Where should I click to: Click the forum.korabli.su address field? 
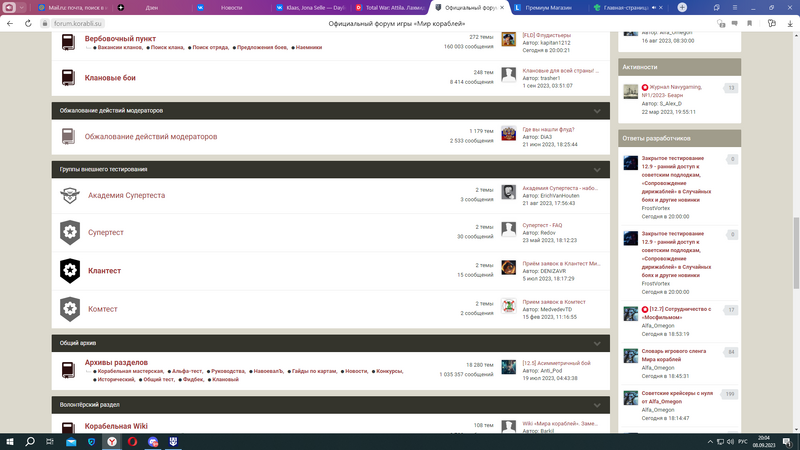[78, 23]
